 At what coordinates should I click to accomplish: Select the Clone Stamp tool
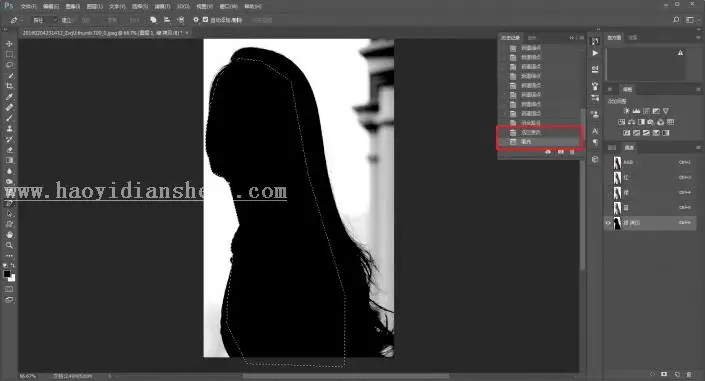9,129
